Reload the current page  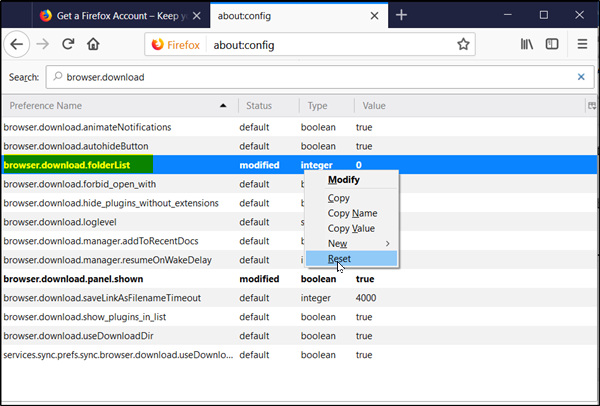[x=68, y=45]
